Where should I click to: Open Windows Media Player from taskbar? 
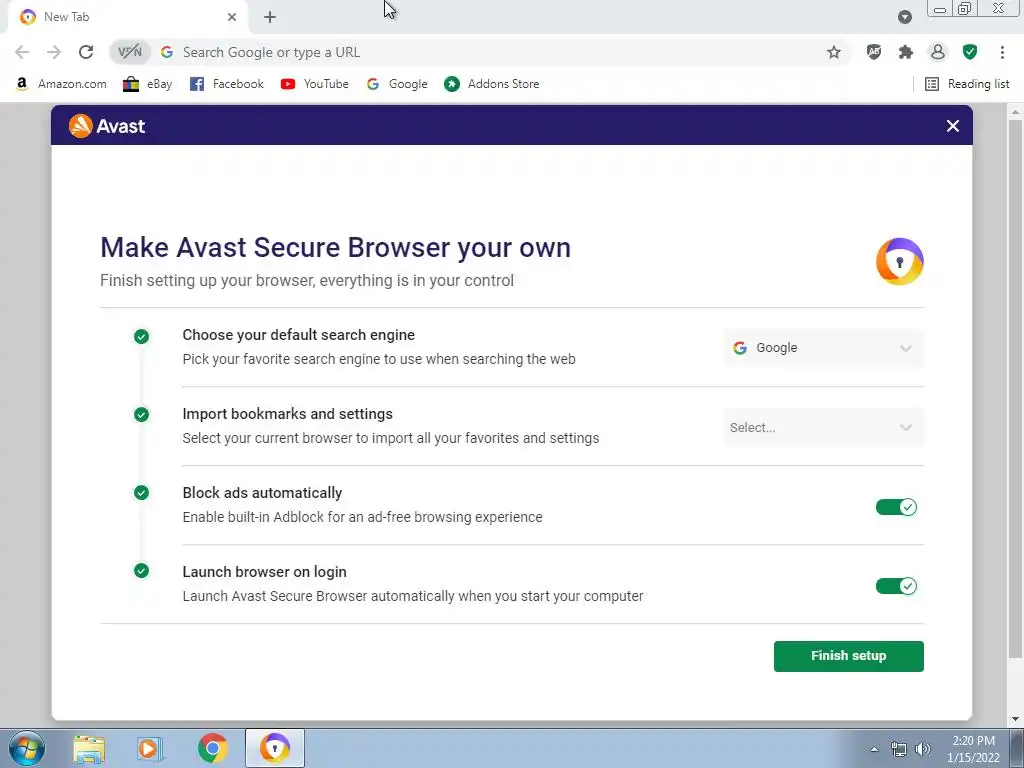(x=150, y=748)
